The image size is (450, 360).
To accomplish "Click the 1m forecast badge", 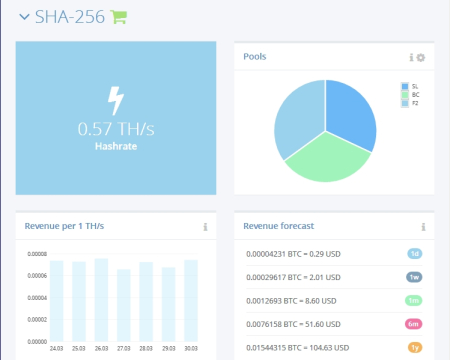I will [414, 301].
